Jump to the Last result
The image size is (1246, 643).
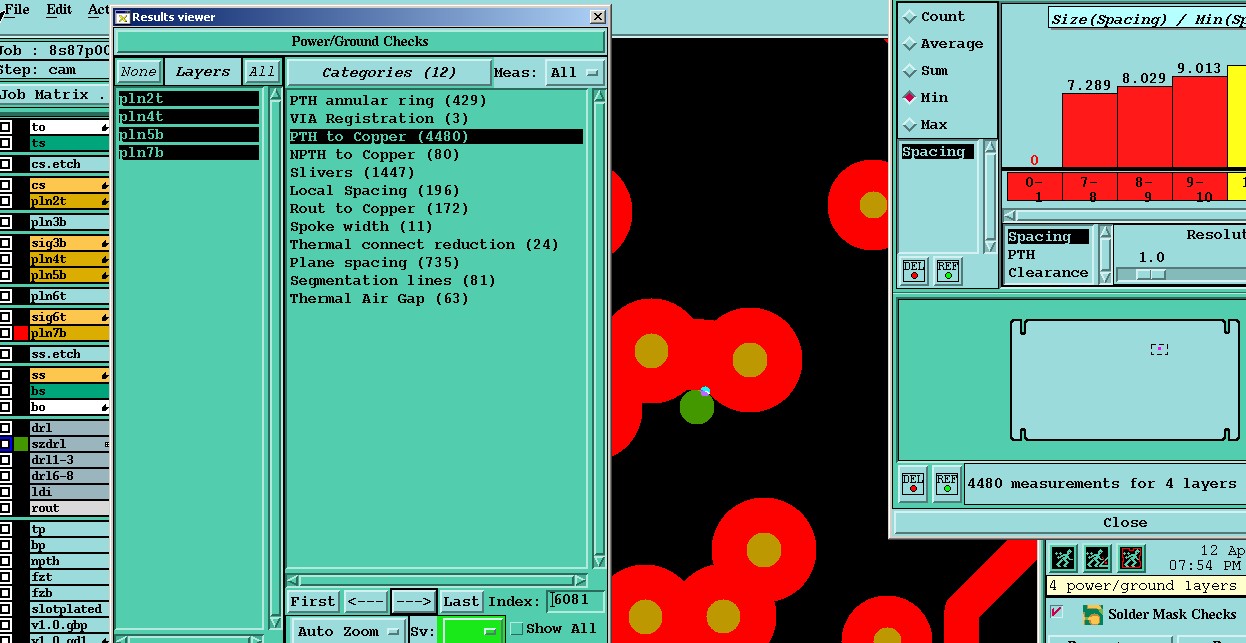coord(461,601)
